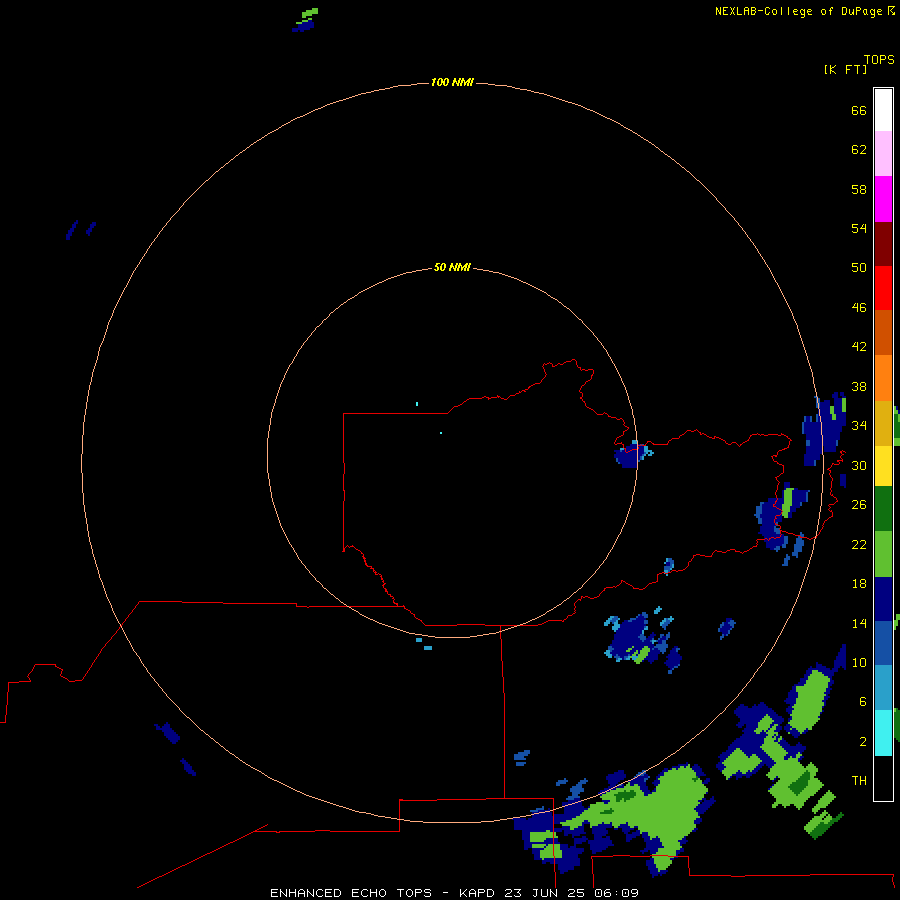Select the "42" scale value
Screen dimensions: 900x900
859,347
